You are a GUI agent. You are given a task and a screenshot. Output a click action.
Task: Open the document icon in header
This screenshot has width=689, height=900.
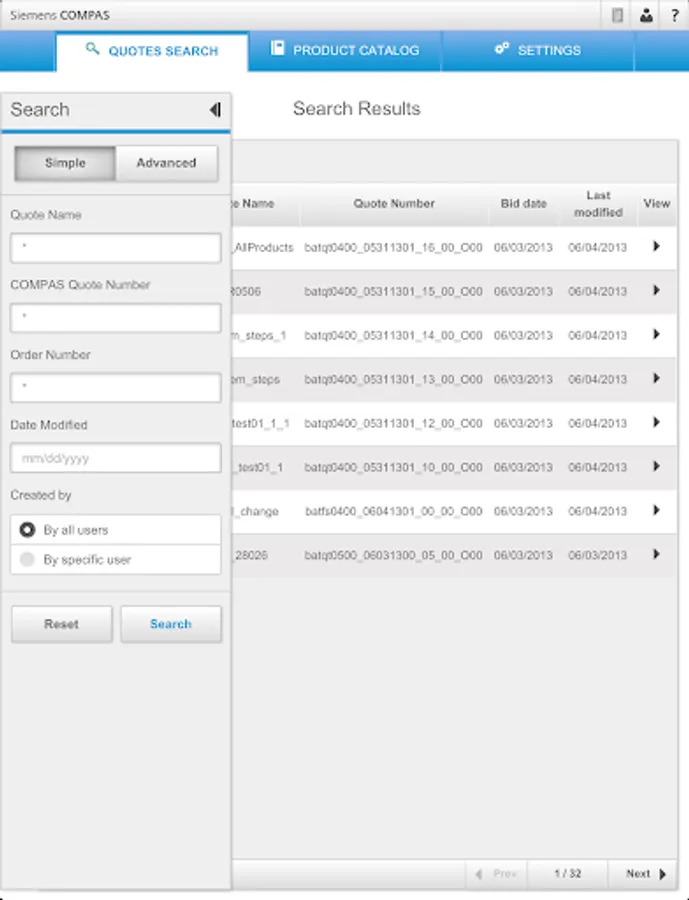617,15
